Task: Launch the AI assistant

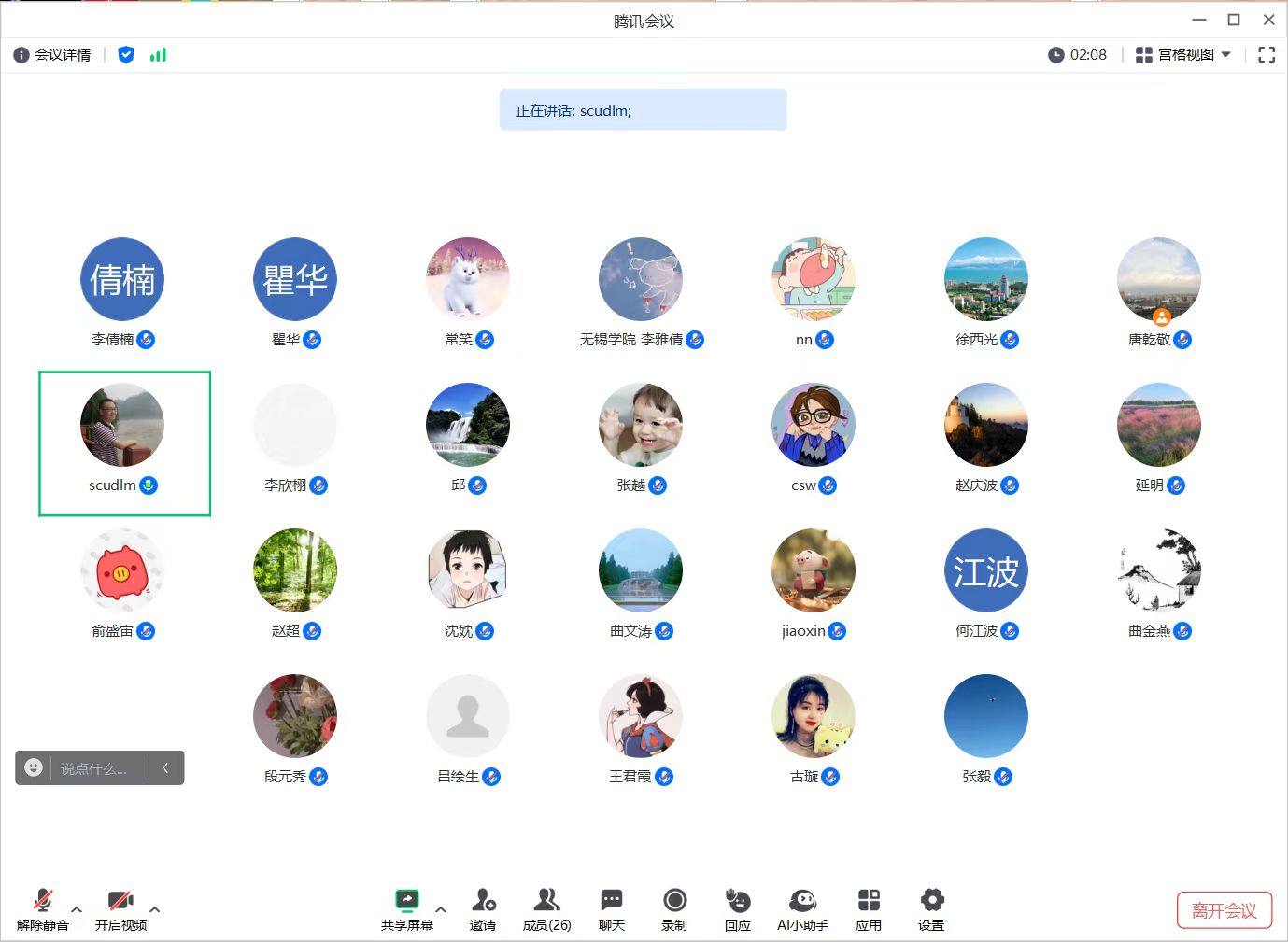Action: tap(802, 901)
